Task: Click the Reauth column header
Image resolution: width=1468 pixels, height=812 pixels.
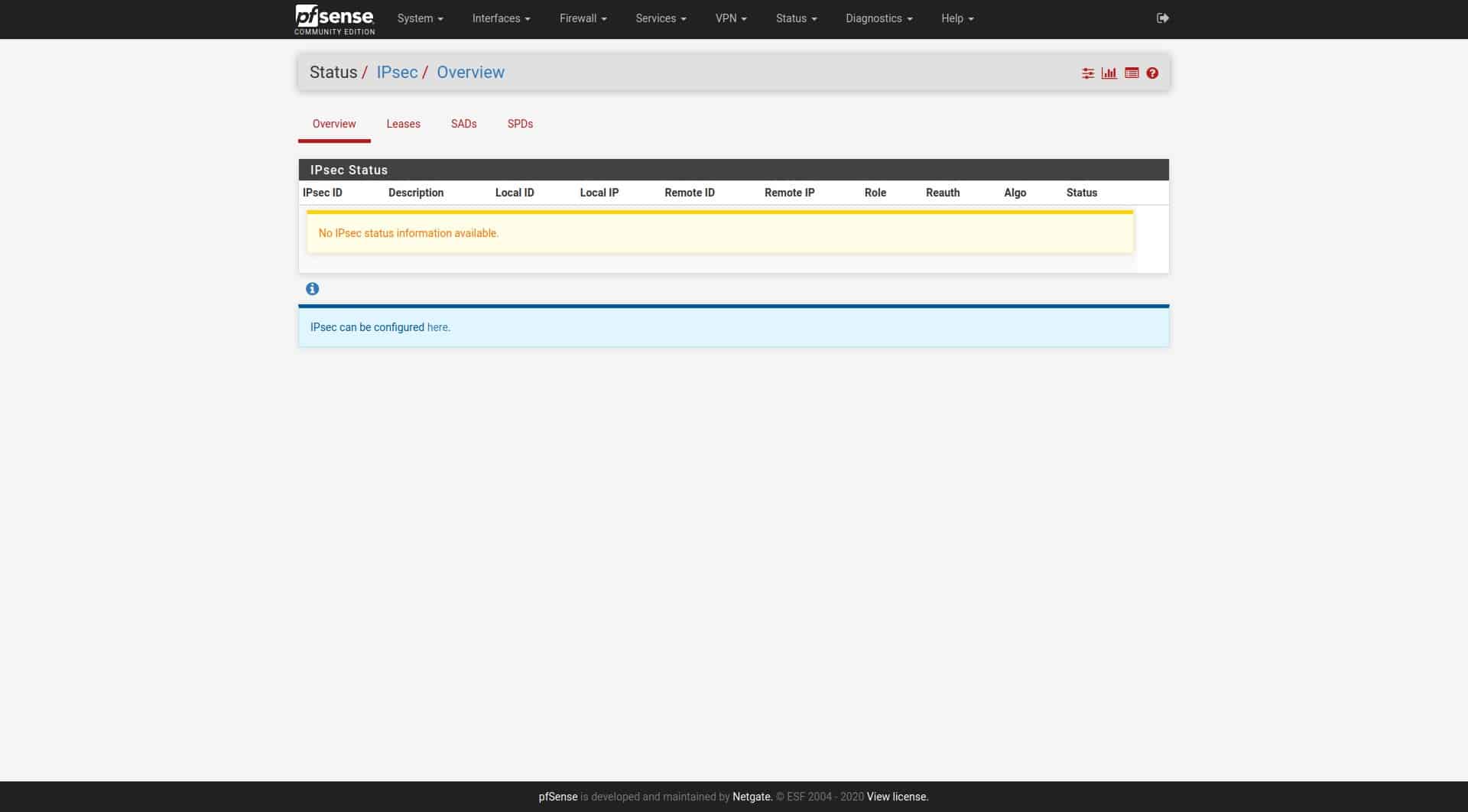Action: click(x=943, y=193)
